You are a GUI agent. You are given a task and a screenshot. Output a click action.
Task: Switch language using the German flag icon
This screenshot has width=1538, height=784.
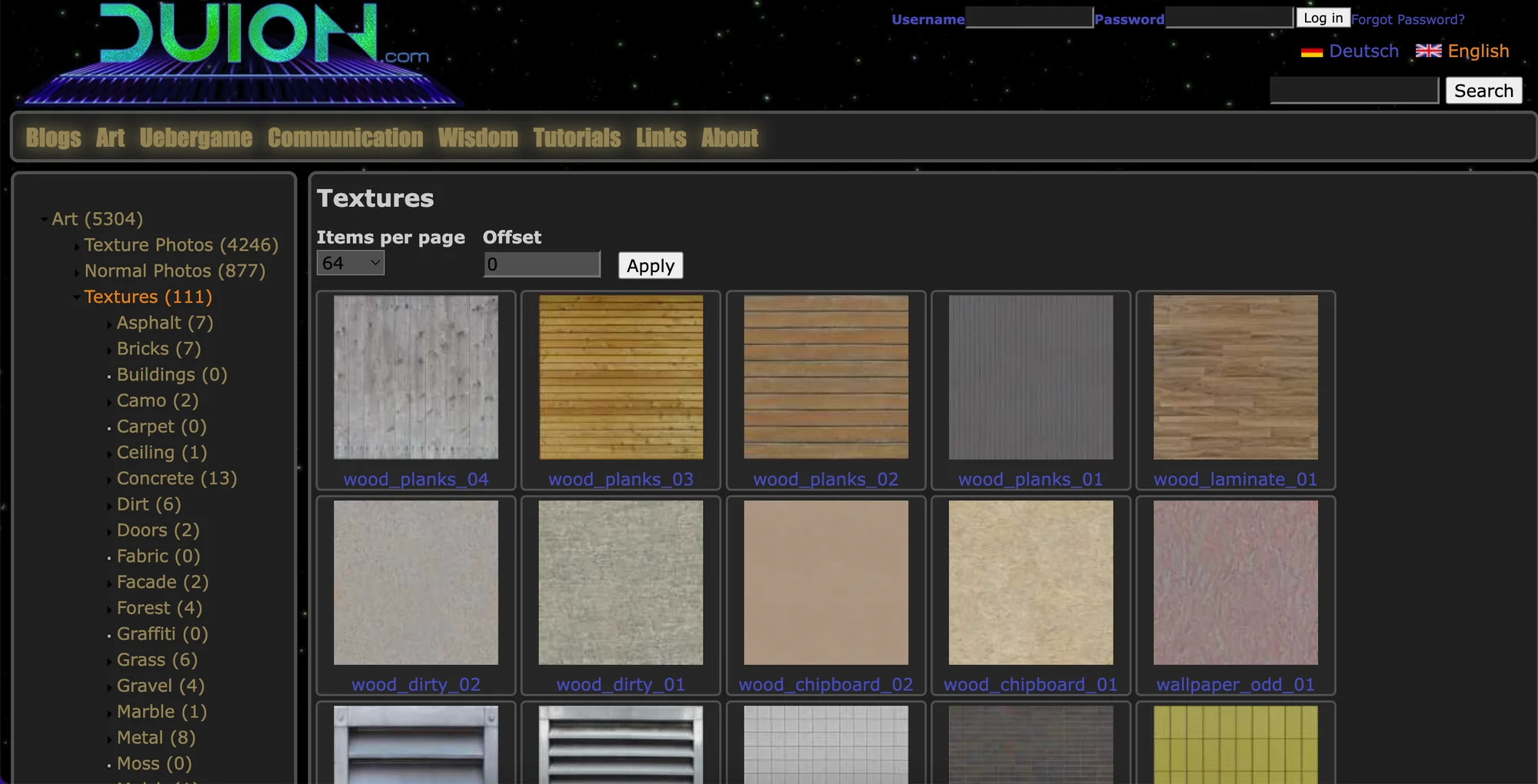click(1311, 51)
